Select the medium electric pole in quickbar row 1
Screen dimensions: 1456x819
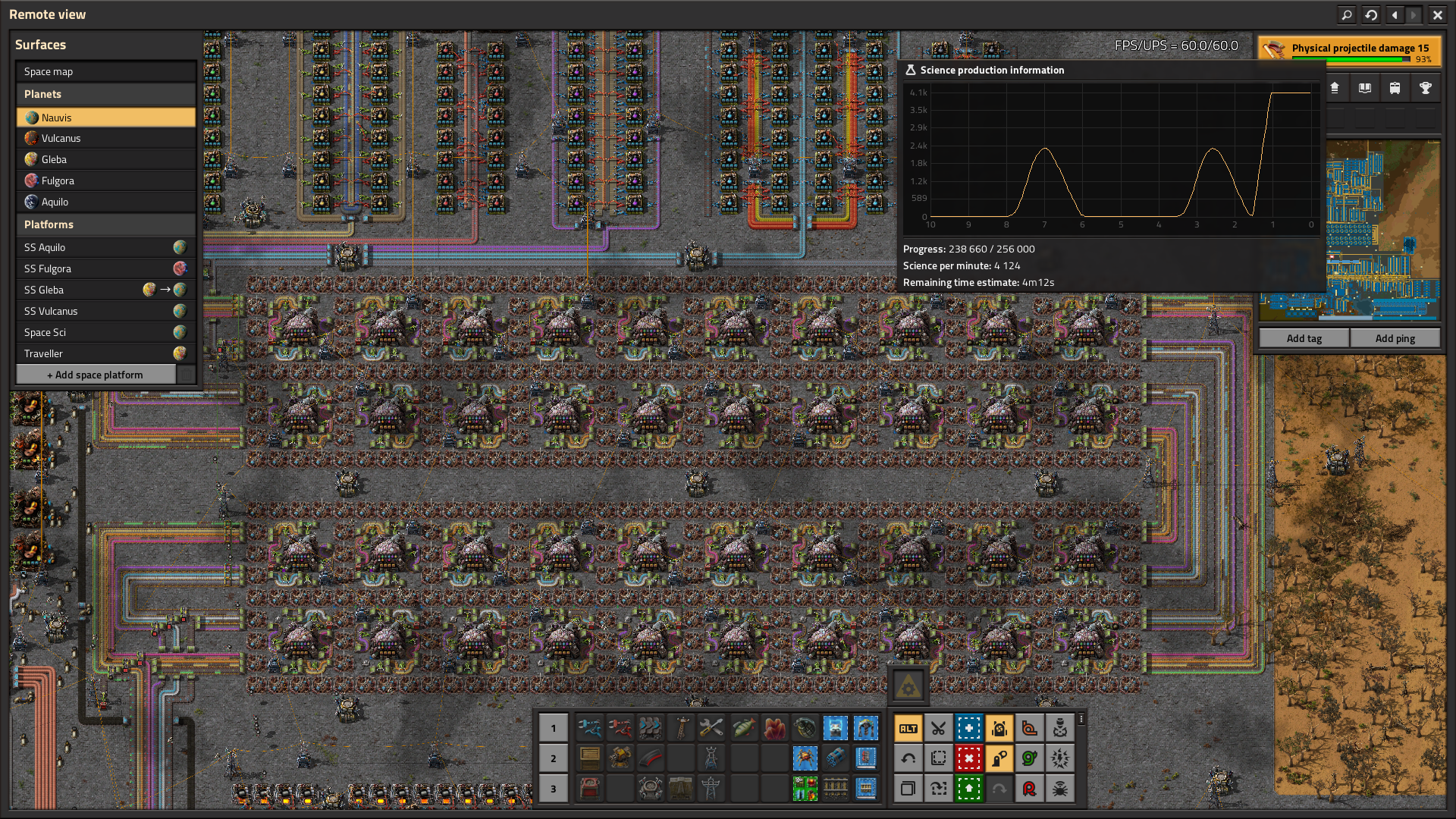point(680,728)
